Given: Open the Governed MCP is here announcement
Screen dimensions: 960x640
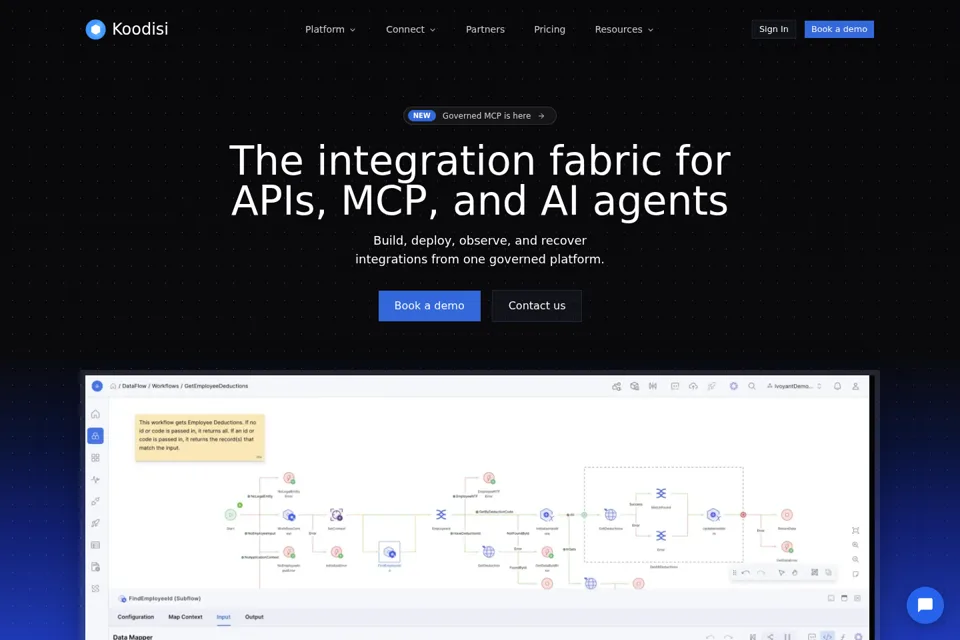Looking at the screenshot, I should coord(479,116).
